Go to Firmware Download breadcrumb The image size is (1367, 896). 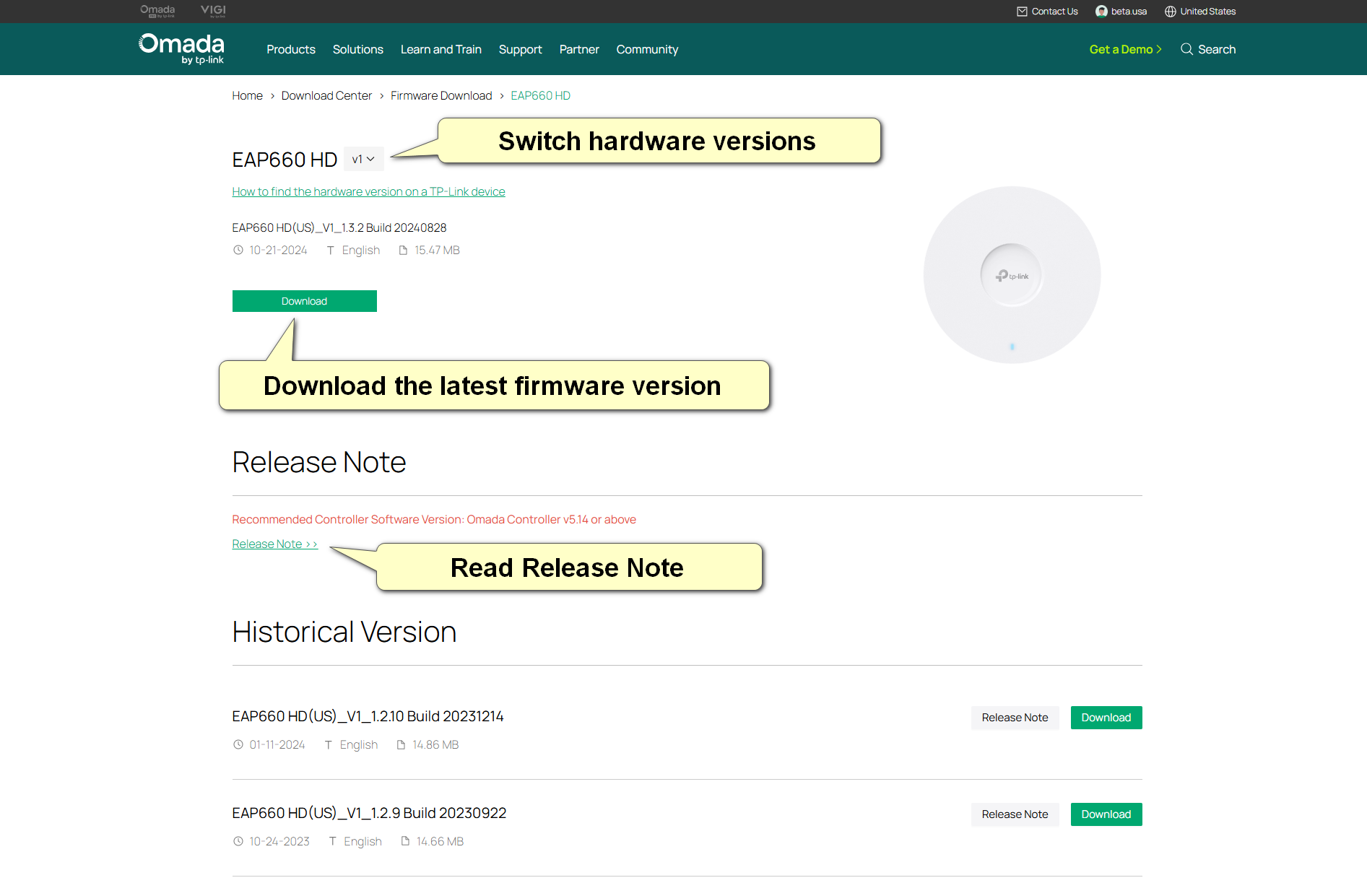441,95
